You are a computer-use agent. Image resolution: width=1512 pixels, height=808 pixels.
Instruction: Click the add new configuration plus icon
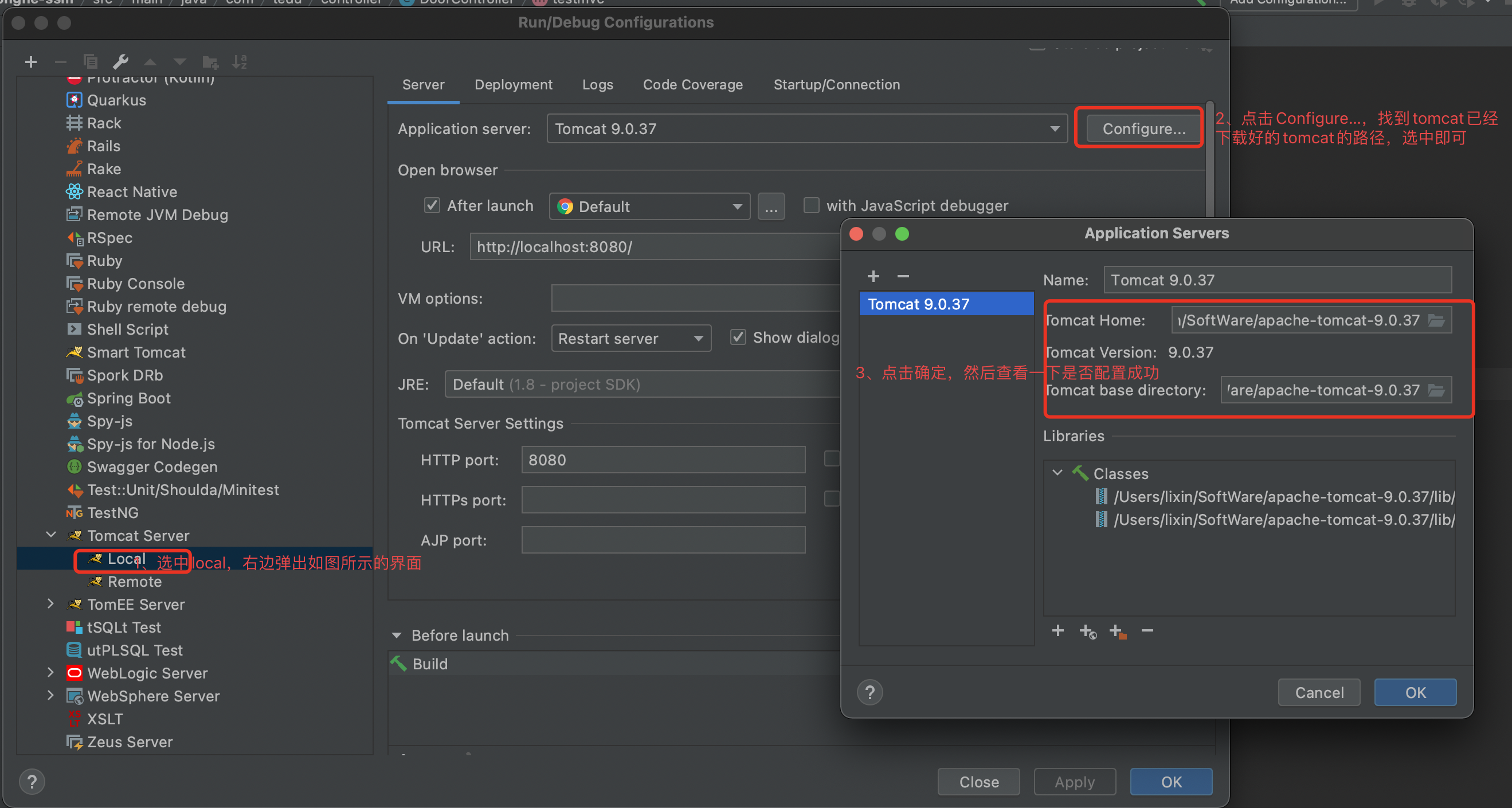(31, 62)
